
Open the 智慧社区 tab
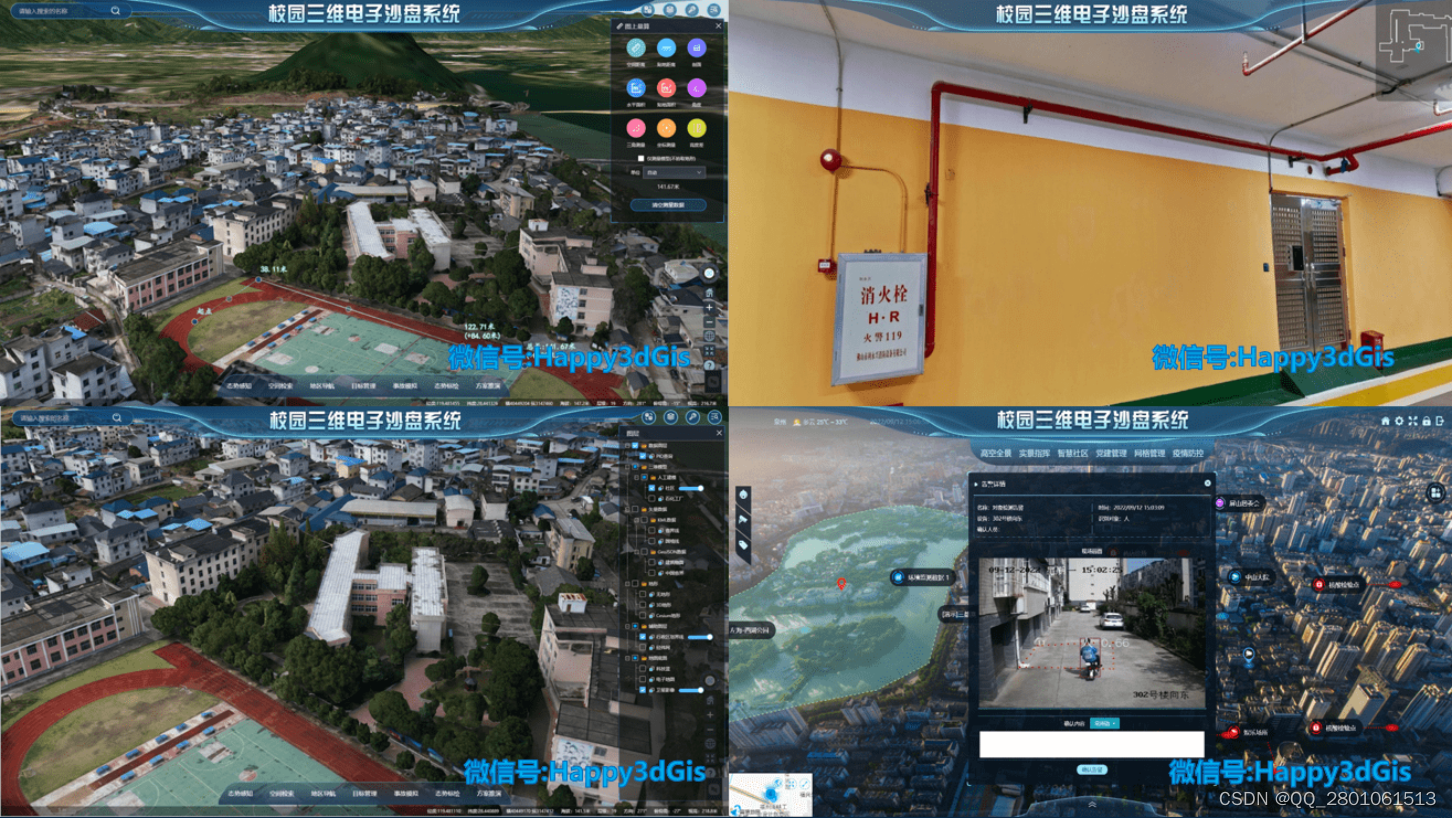[x=1072, y=453]
